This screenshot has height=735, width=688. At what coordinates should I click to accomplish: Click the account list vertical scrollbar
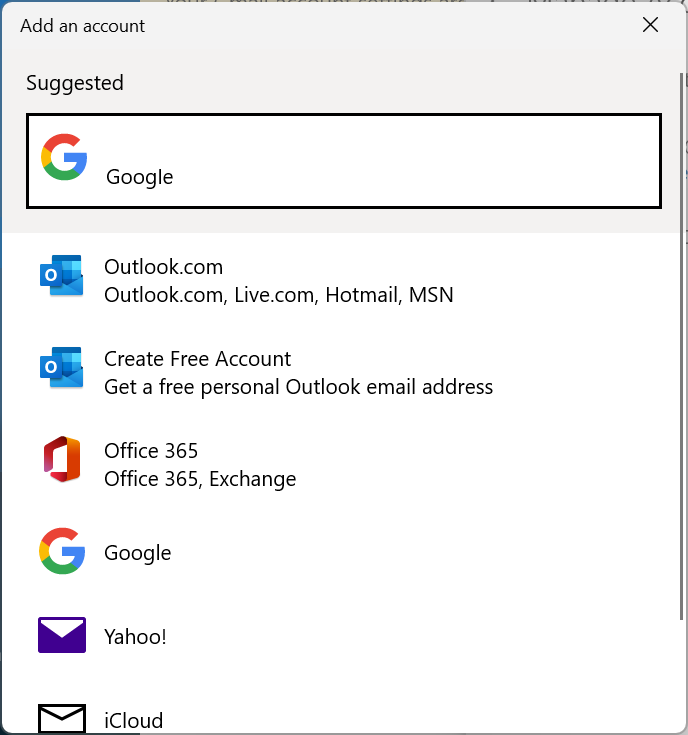coord(682,346)
